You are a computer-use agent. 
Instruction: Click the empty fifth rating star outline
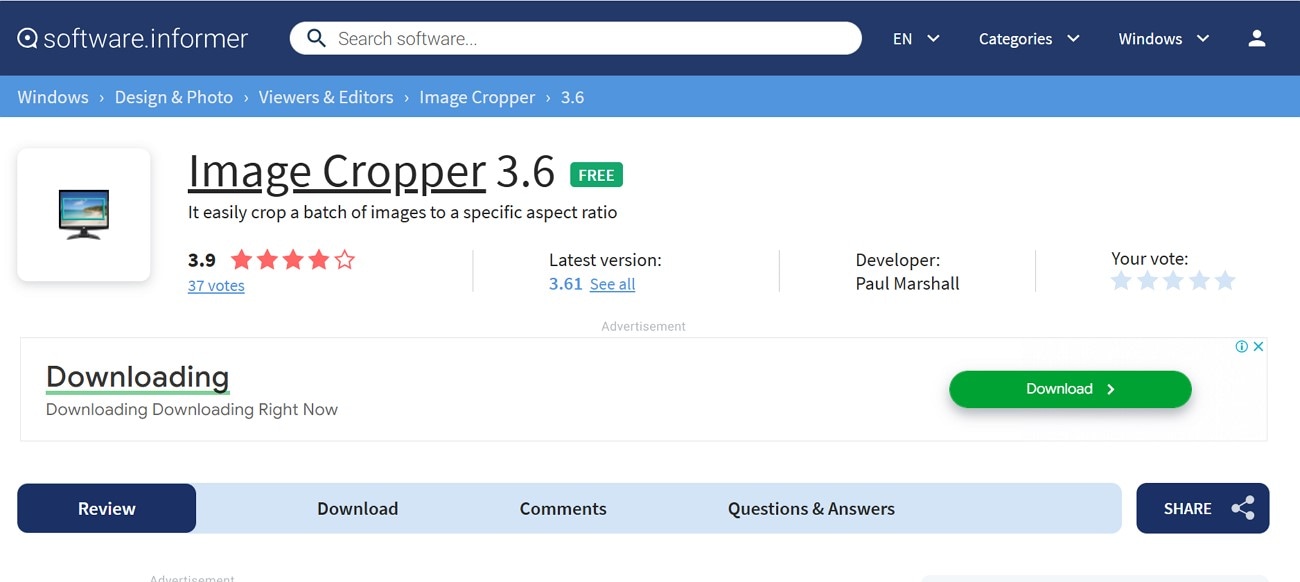point(345,260)
